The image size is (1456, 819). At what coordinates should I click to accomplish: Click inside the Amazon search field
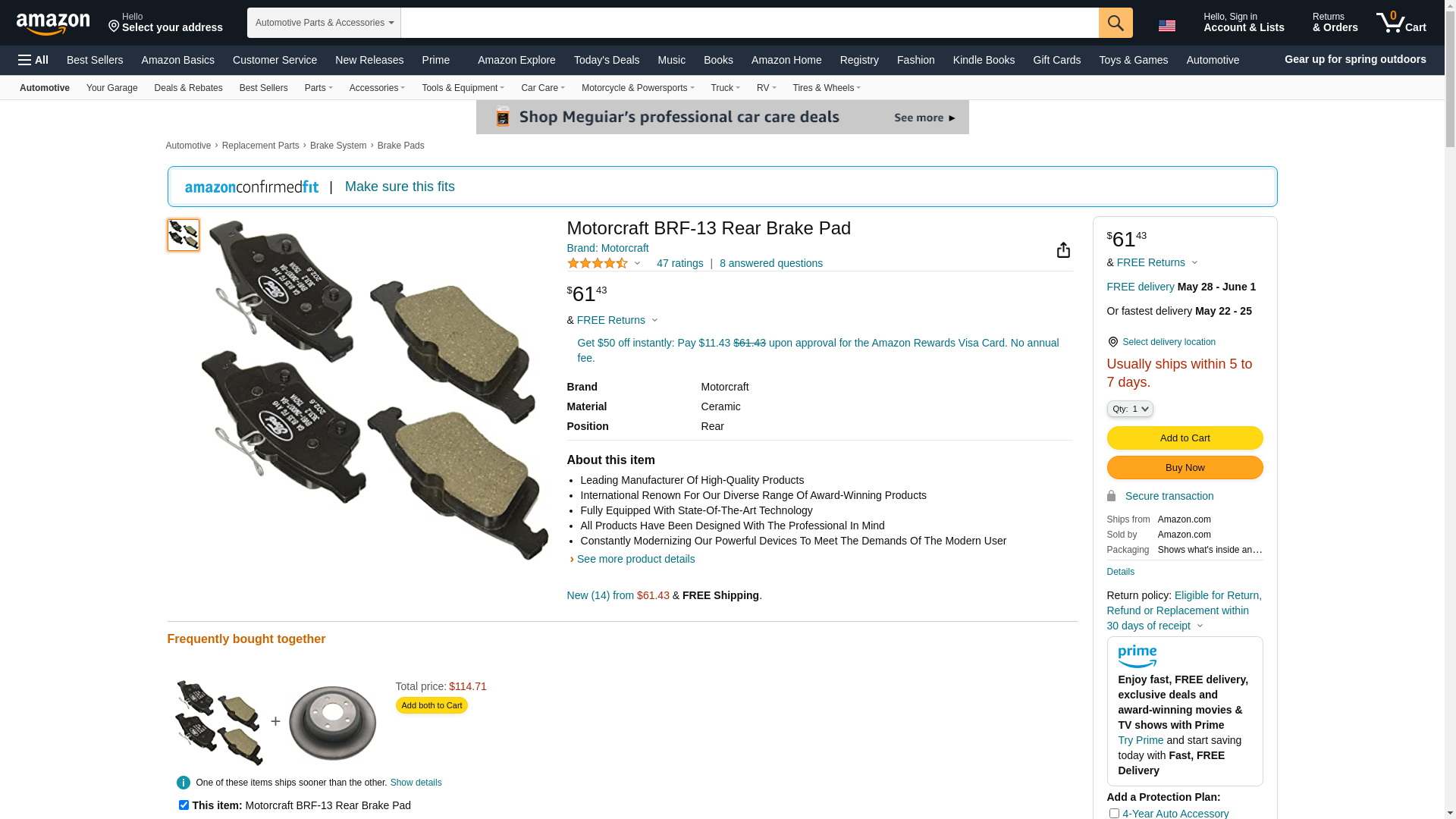click(749, 23)
